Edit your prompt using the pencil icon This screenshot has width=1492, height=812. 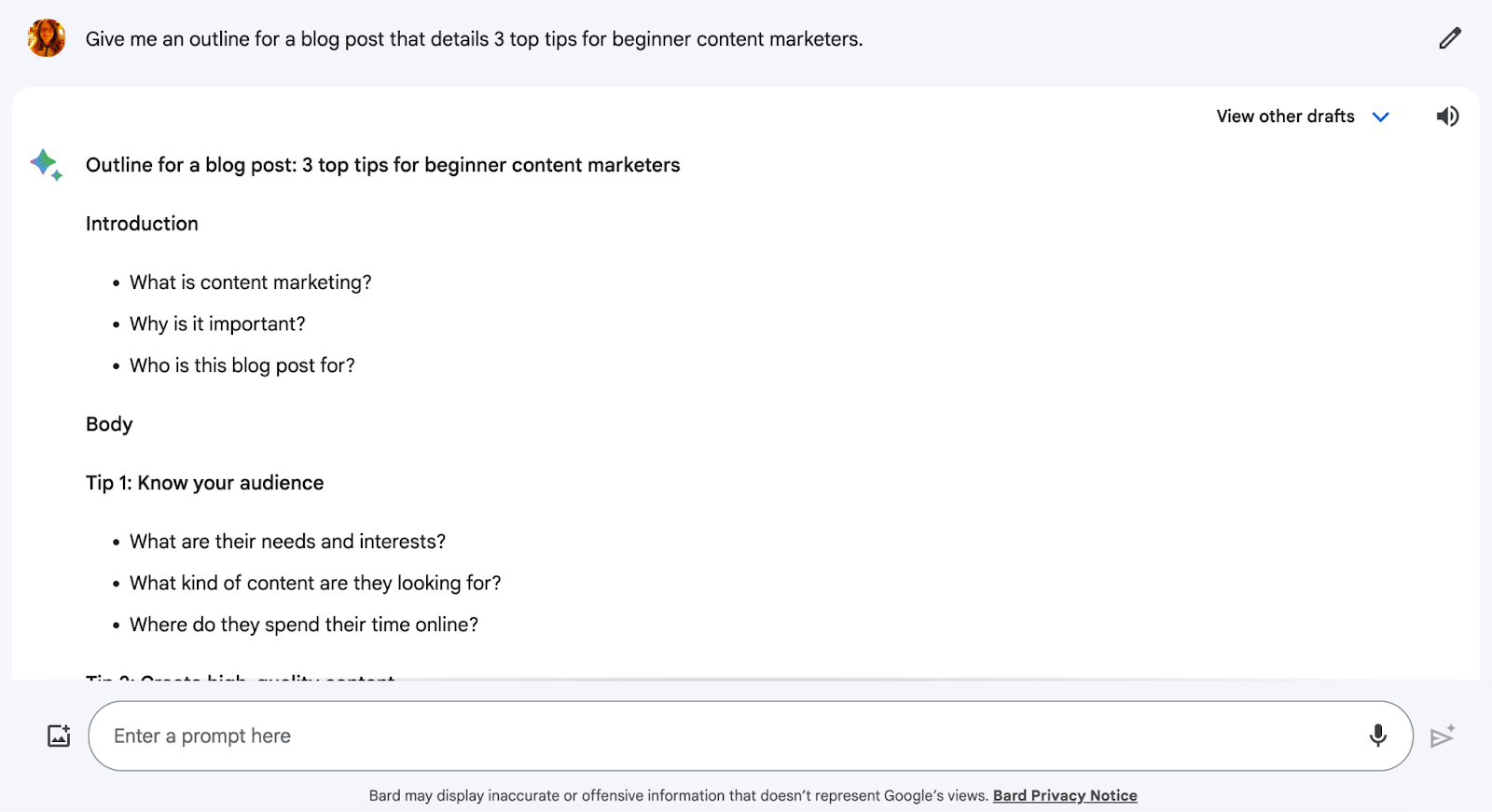pos(1450,37)
